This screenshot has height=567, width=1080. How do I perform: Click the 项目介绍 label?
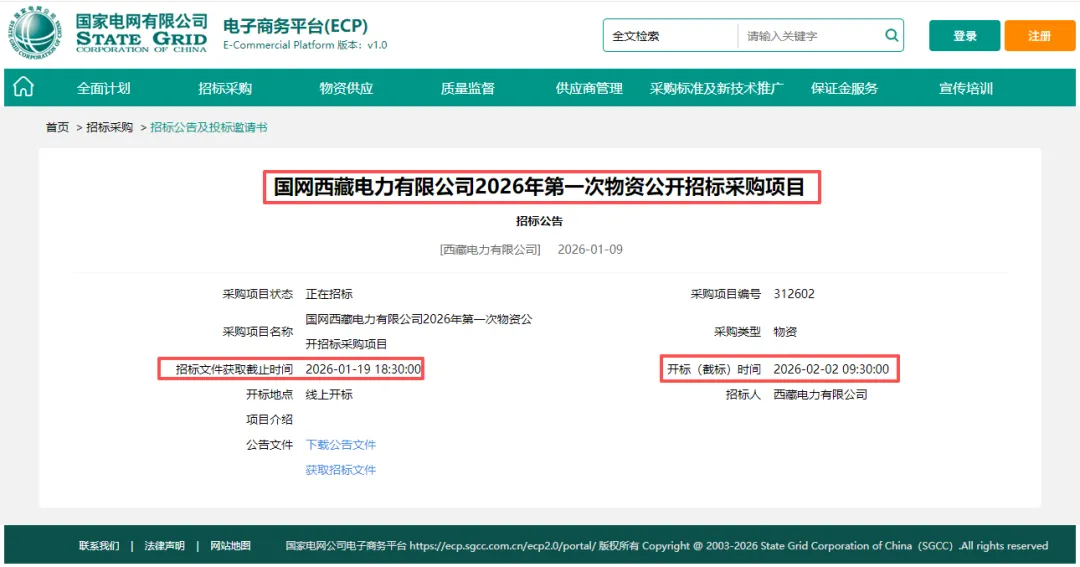[x=269, y=420]
